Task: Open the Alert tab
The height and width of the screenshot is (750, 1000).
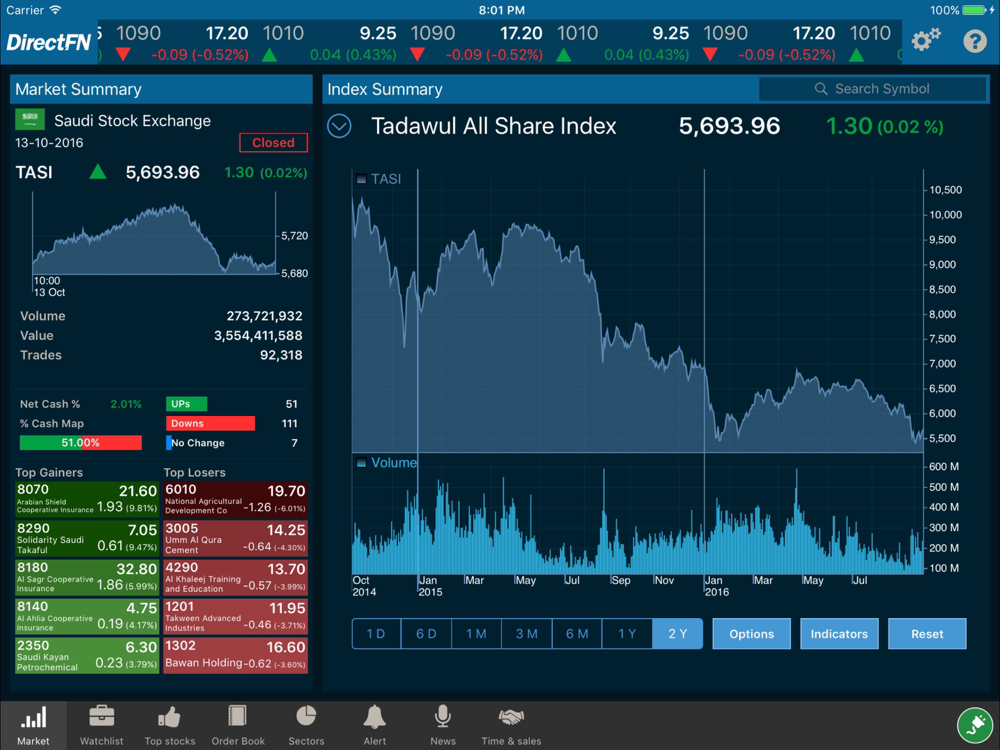Action: (x=374, y=726)
